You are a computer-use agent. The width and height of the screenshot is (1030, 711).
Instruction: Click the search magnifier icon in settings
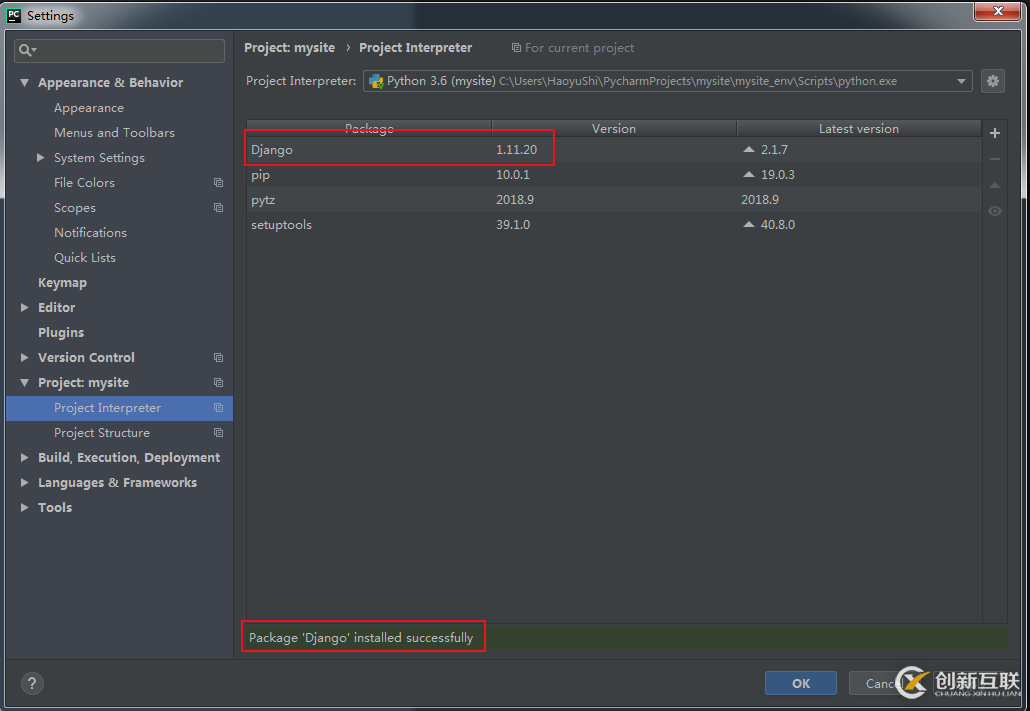[27, 50]
